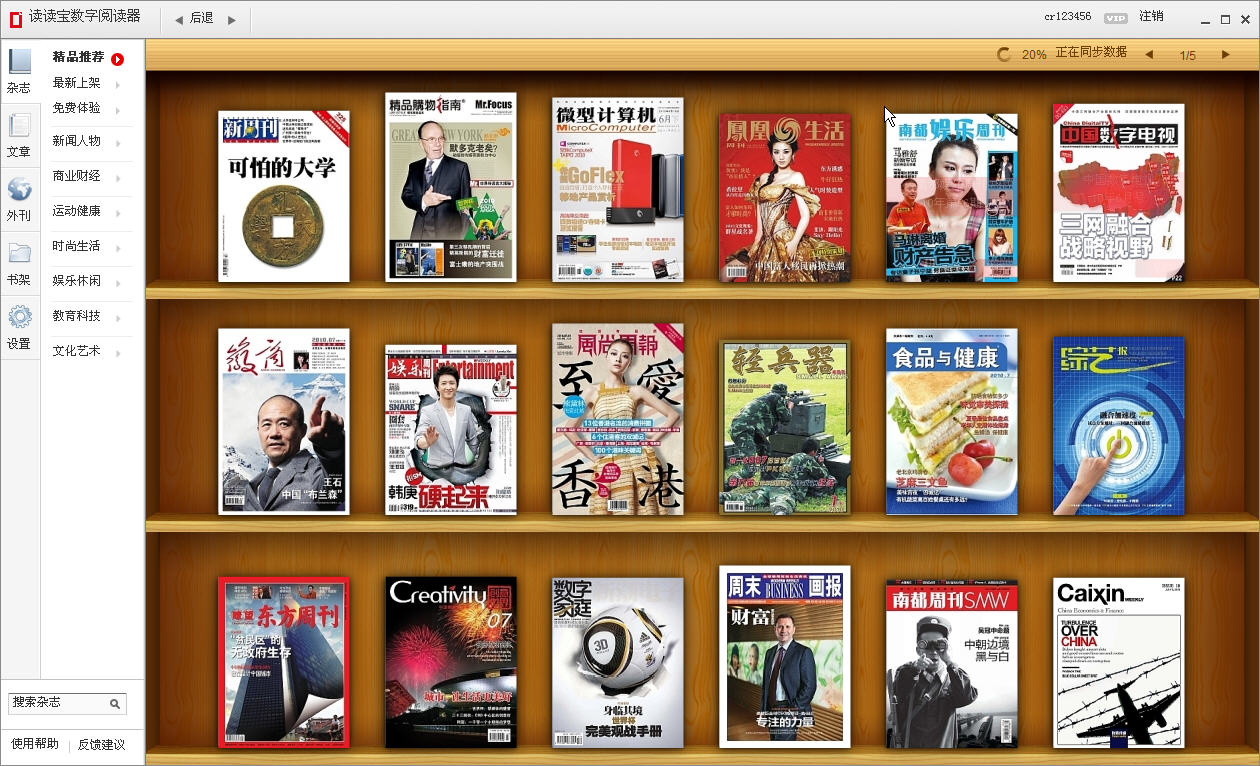Viewport: 1260px width, 766px height.
Task: Expand the arrow beside 娱乐休闲
Action: coord(118,283)
